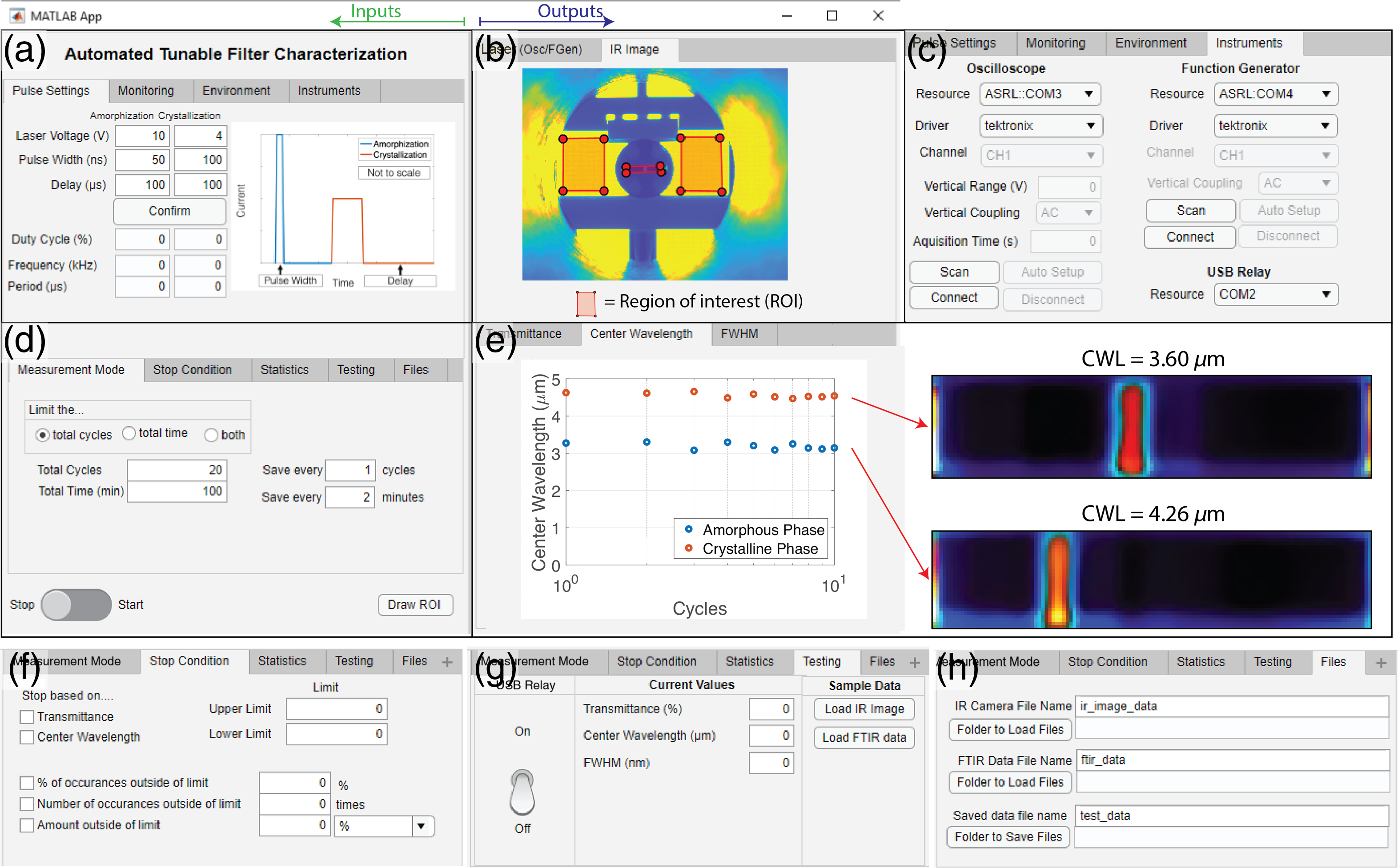This screenshot has width=1398, height=868.
Task: Open the % unit dropdown for amount outside limit
Action: point(384,826)
